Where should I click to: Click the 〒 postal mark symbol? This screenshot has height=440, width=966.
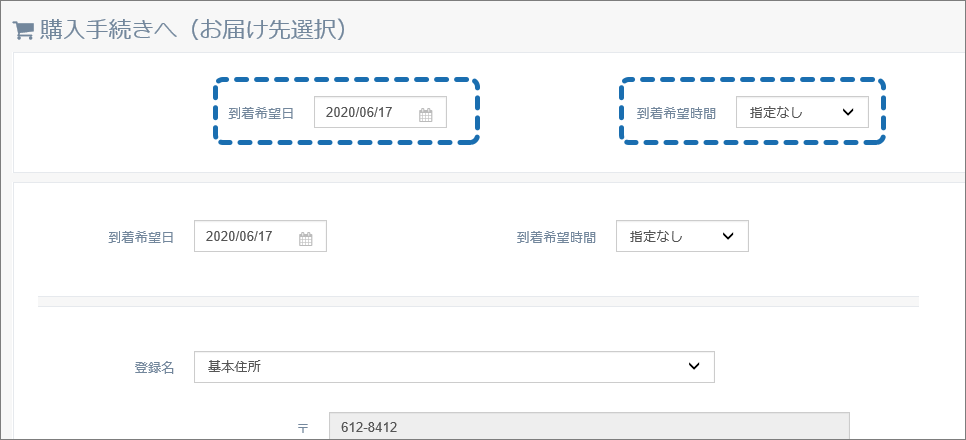[x=302, y=428]
